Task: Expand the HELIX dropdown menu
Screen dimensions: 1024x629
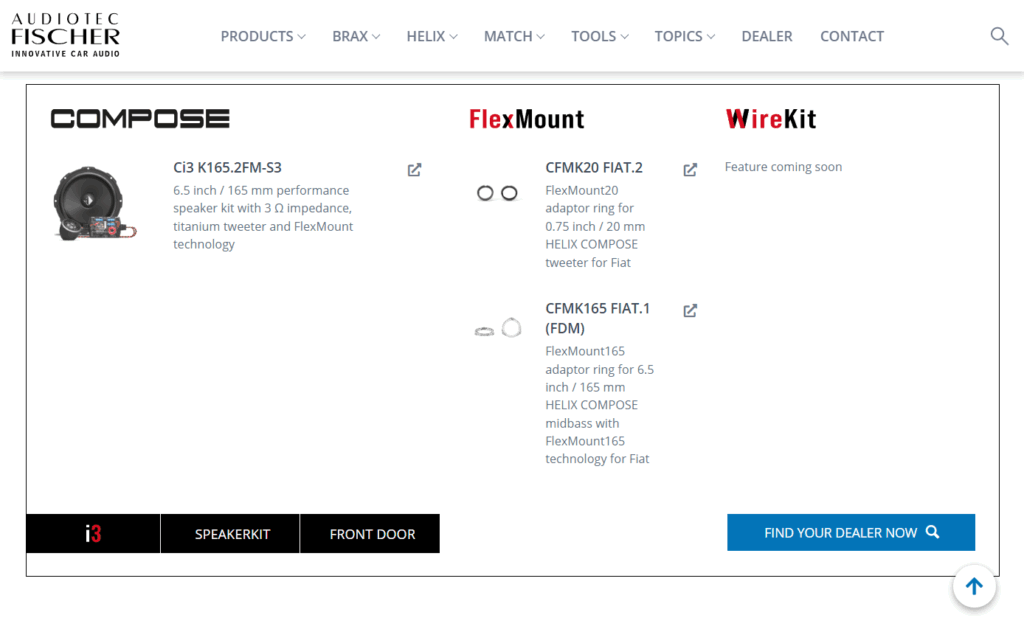Action: pyautogui.click(x=431, y=36)
